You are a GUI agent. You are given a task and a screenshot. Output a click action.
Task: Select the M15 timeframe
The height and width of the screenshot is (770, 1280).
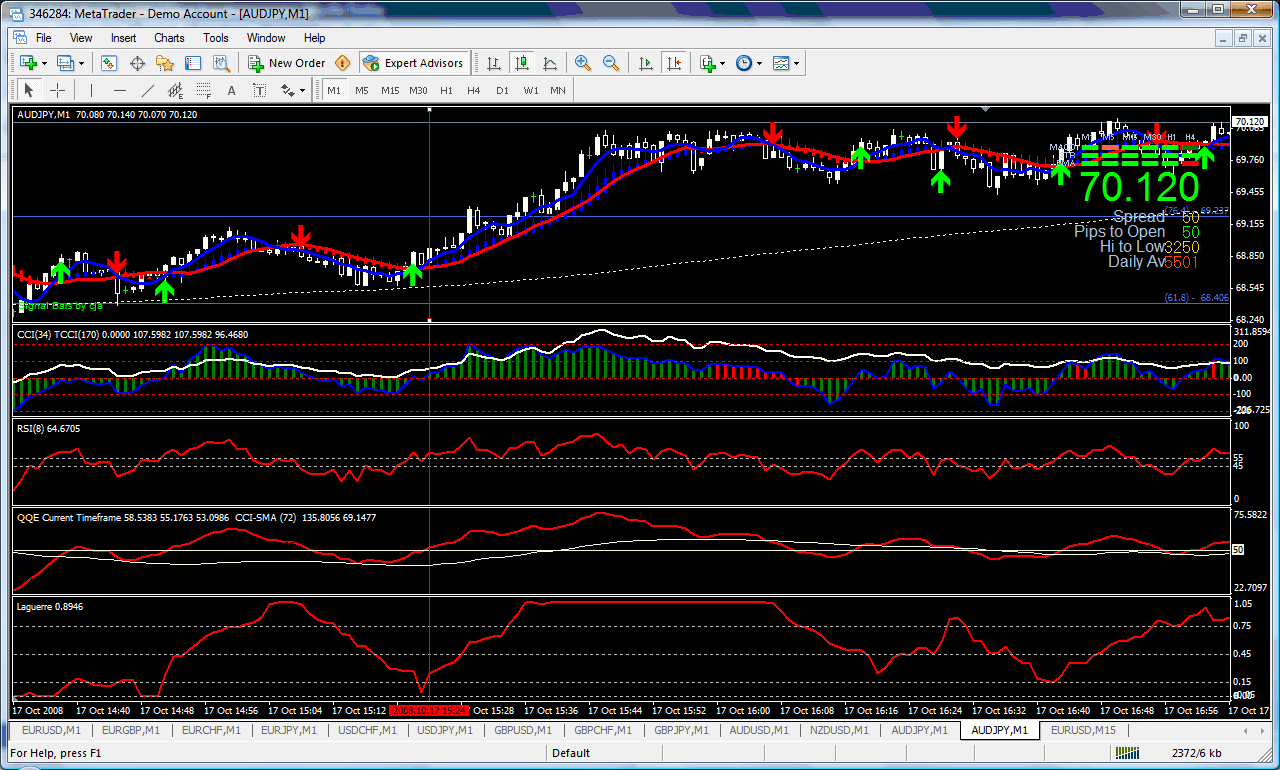click(390, 90)
